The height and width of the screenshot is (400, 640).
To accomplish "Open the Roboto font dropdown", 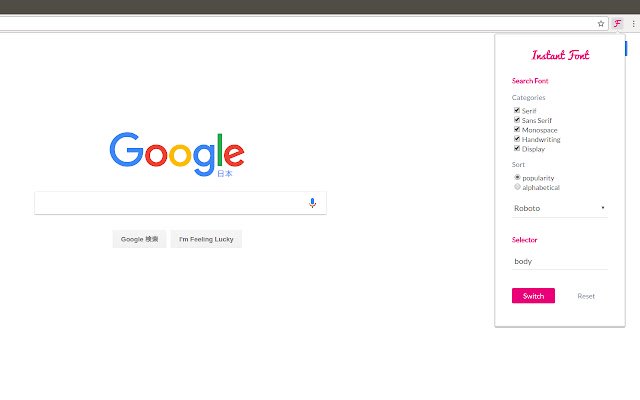I will click(560, 209).
